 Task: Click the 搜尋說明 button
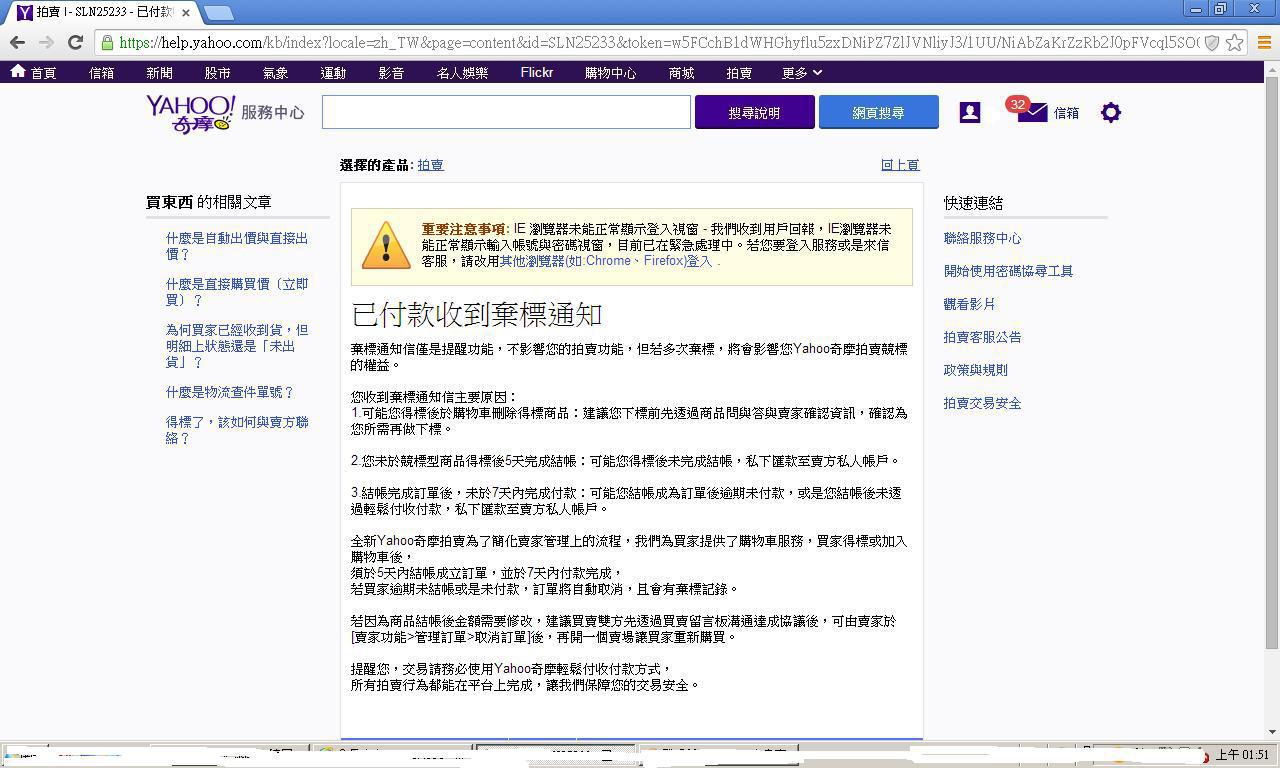click(754, 113)
